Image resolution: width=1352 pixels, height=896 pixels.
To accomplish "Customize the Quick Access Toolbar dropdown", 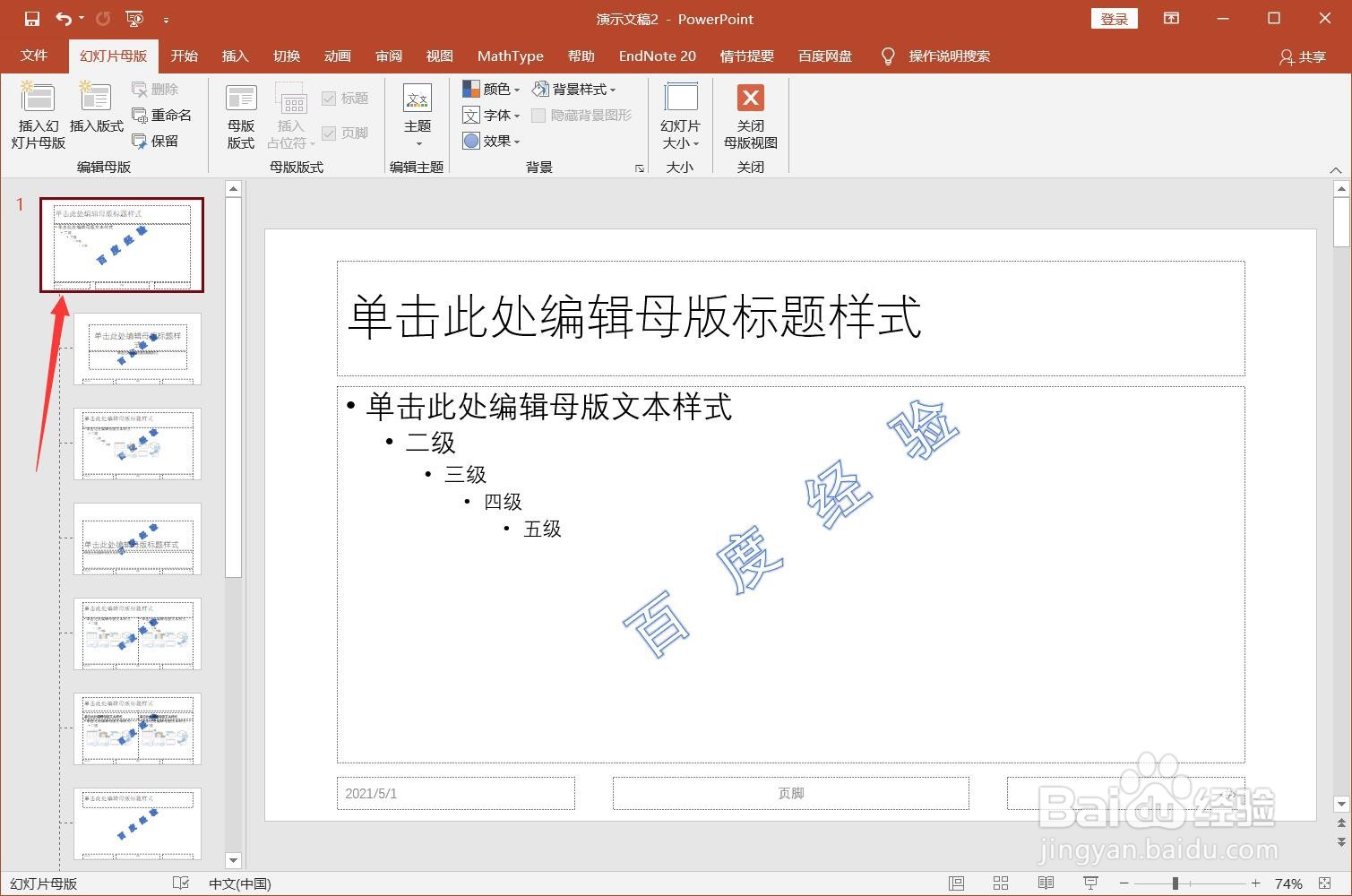I will click(x=166, y=20).
